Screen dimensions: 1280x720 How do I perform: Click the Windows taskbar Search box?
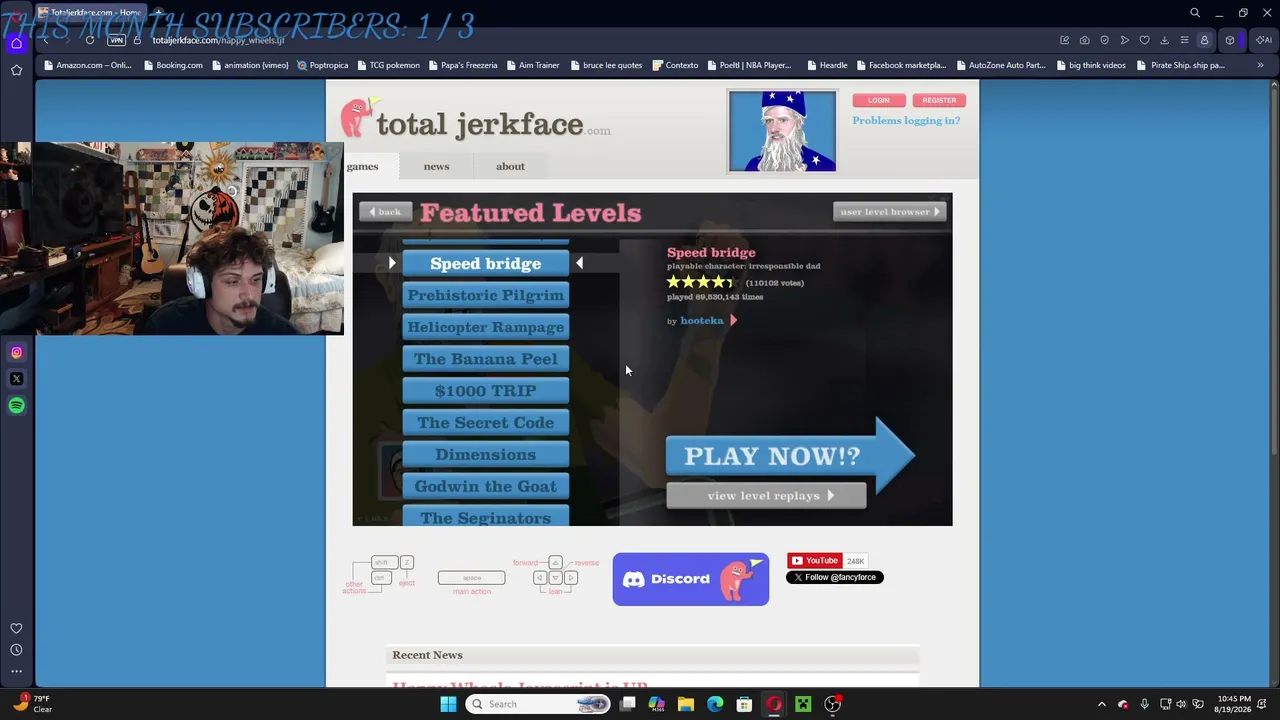[538, 704]
